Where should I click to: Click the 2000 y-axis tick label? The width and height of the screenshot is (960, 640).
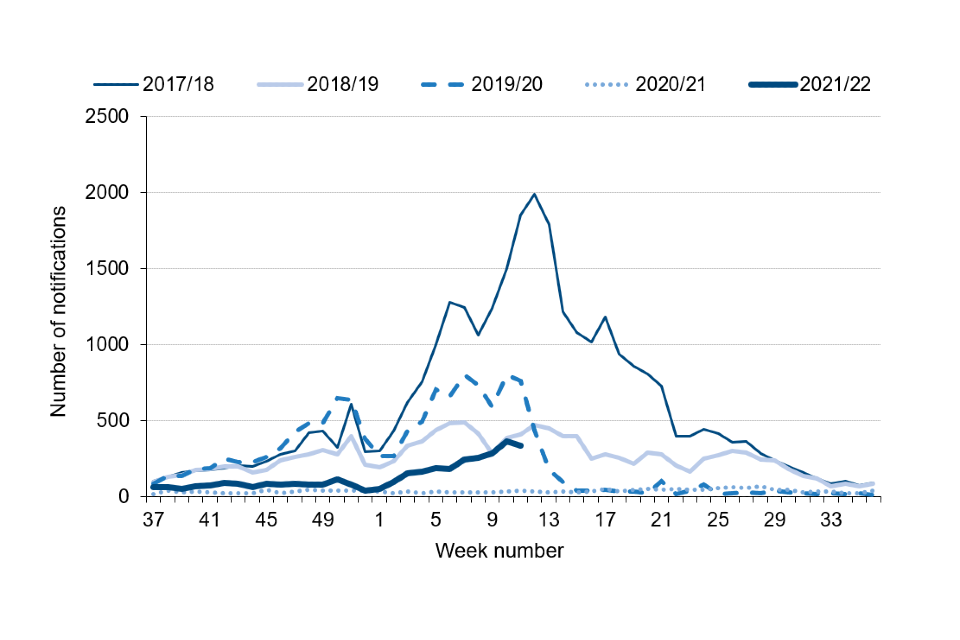point(109,192)
